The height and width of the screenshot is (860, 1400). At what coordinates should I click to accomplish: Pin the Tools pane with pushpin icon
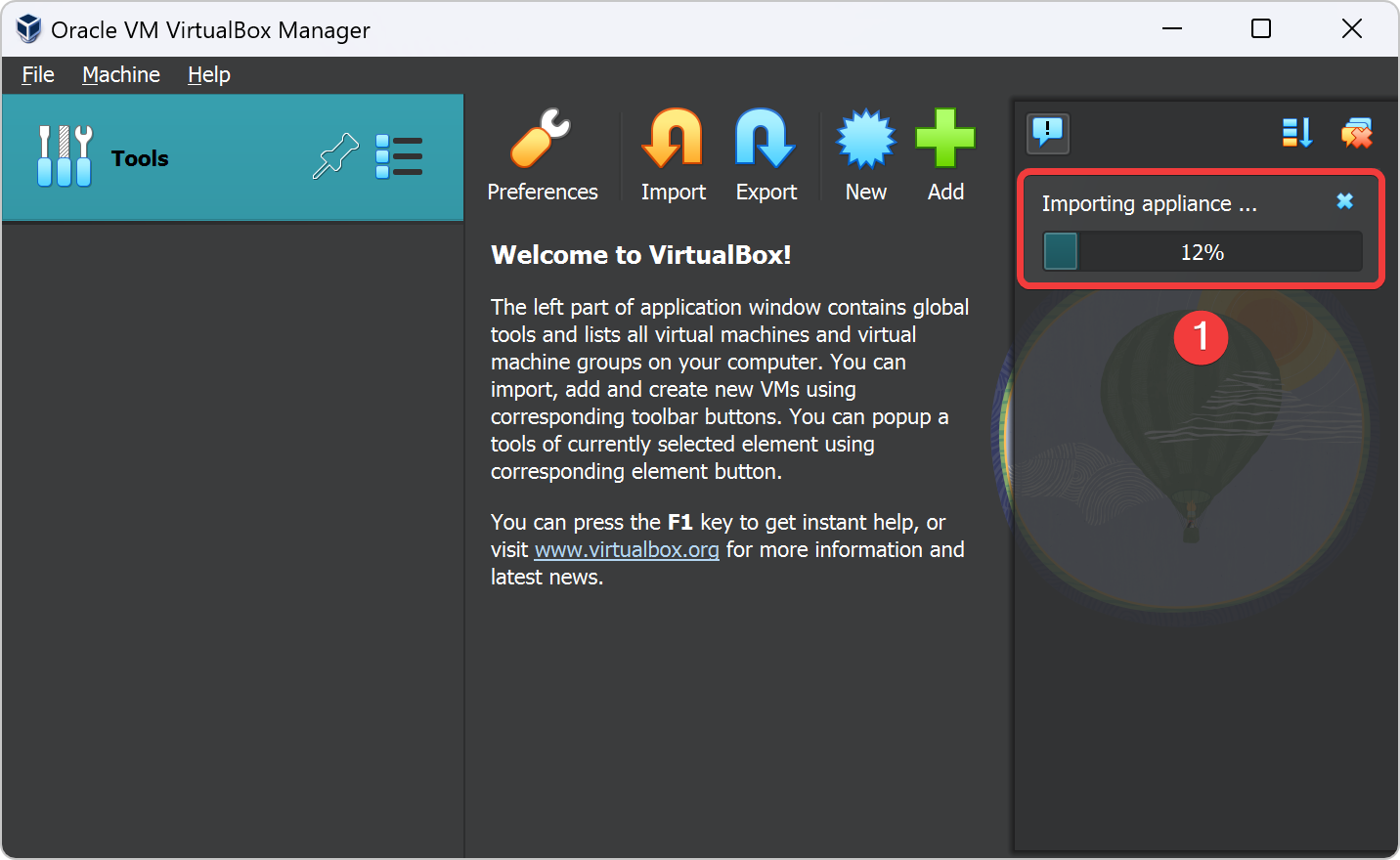(335, 156)
